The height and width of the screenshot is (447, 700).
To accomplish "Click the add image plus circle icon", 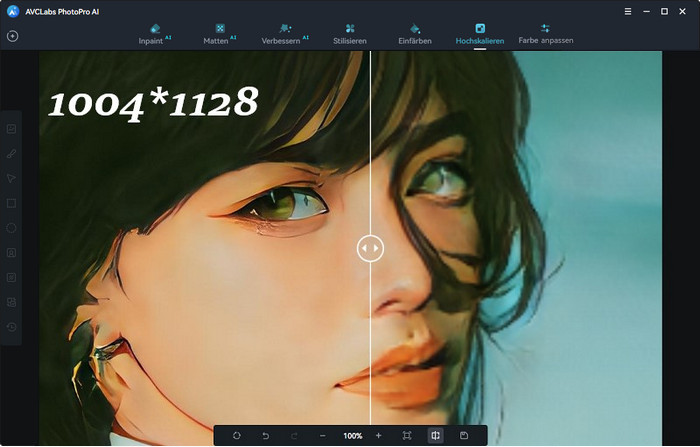I will pyautogui.click(x=12, y=36).
